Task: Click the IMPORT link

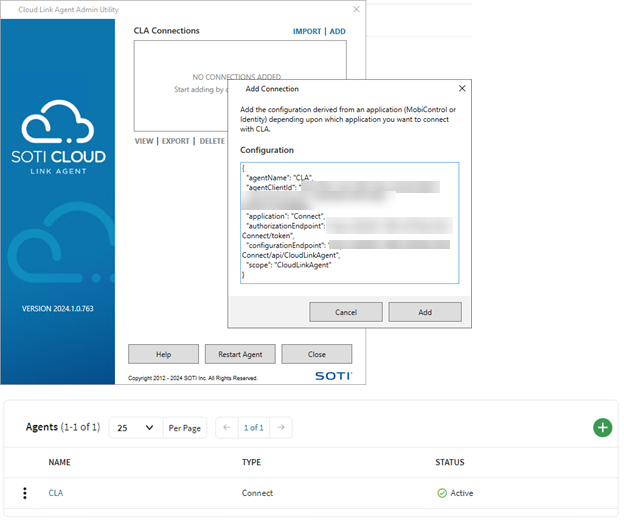Action: click(x=307, y=32)
